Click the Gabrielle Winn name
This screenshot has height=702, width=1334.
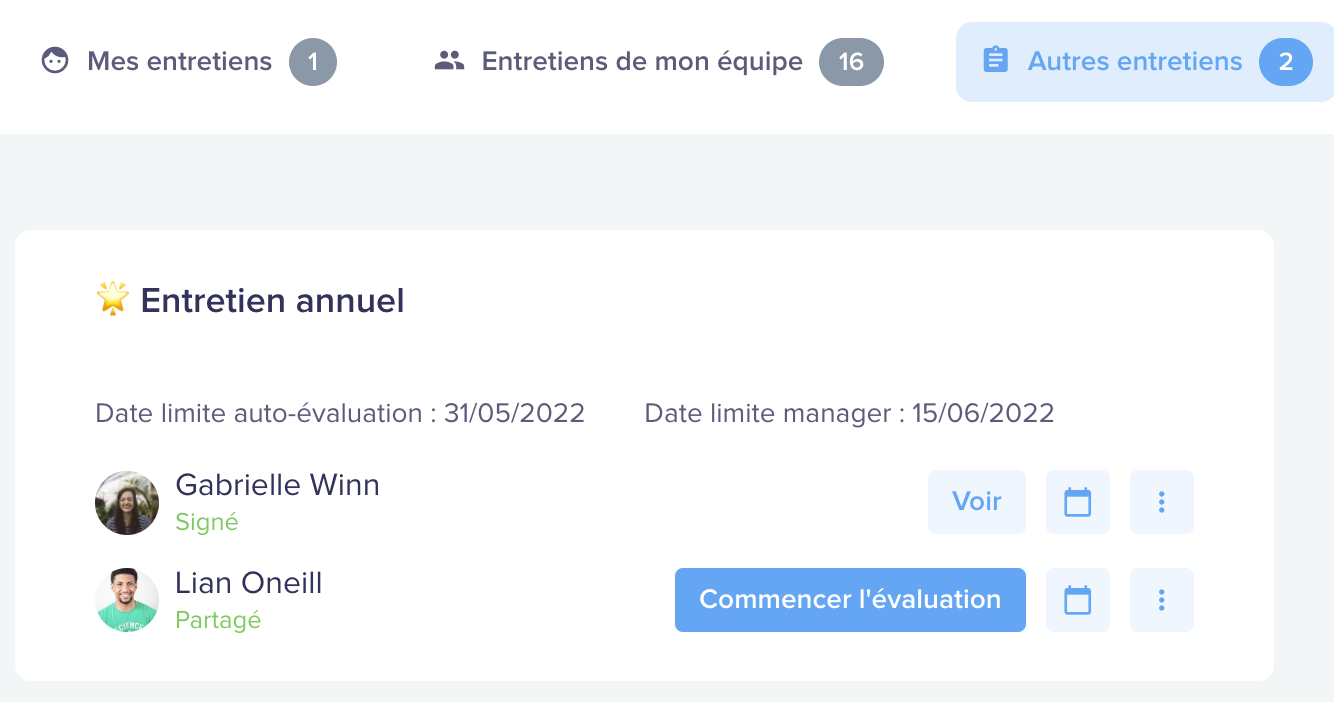tap(278, 485)
